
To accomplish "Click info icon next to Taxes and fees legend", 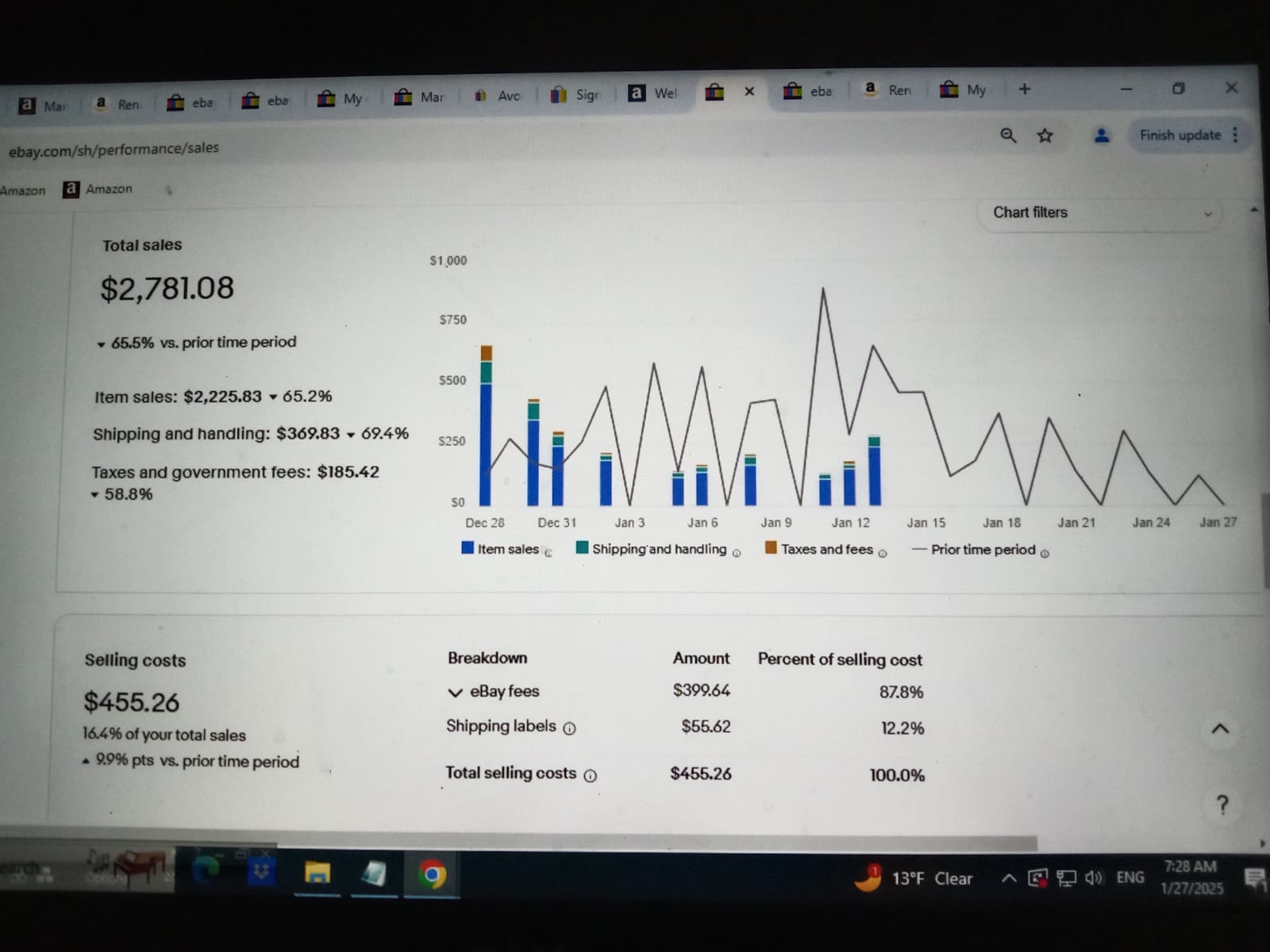I will tap(883, 553).
